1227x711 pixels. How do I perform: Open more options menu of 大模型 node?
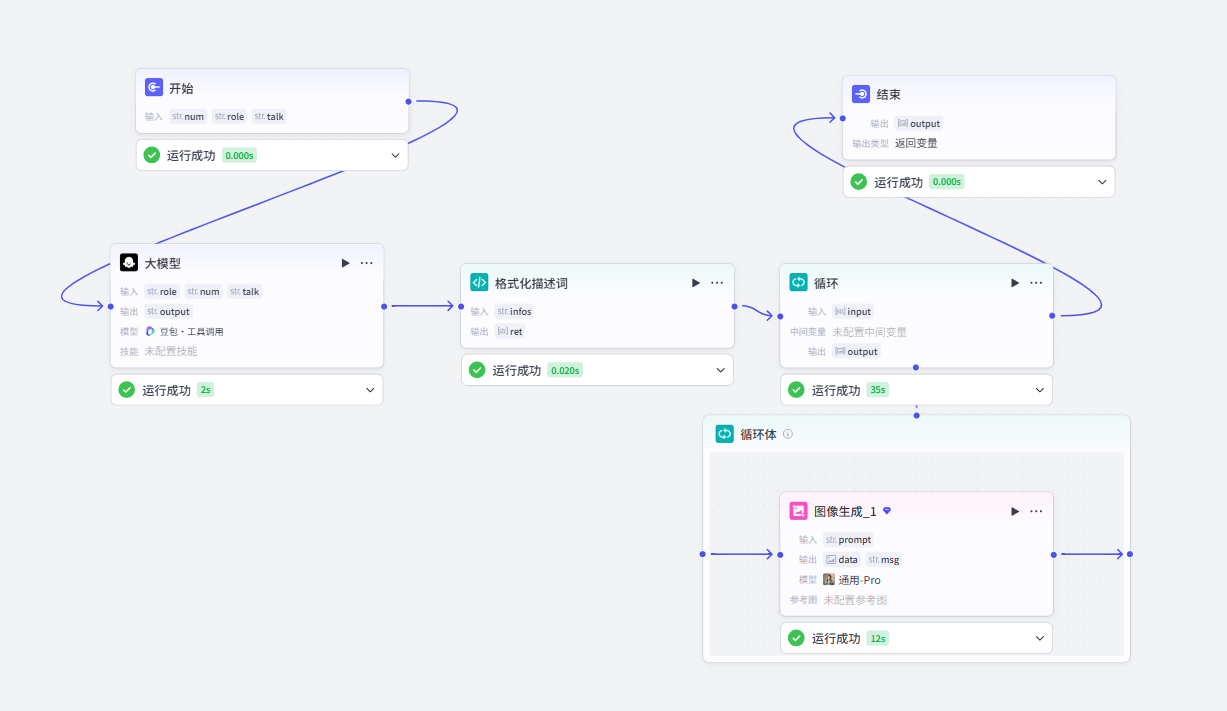click(x=367, y=263)
